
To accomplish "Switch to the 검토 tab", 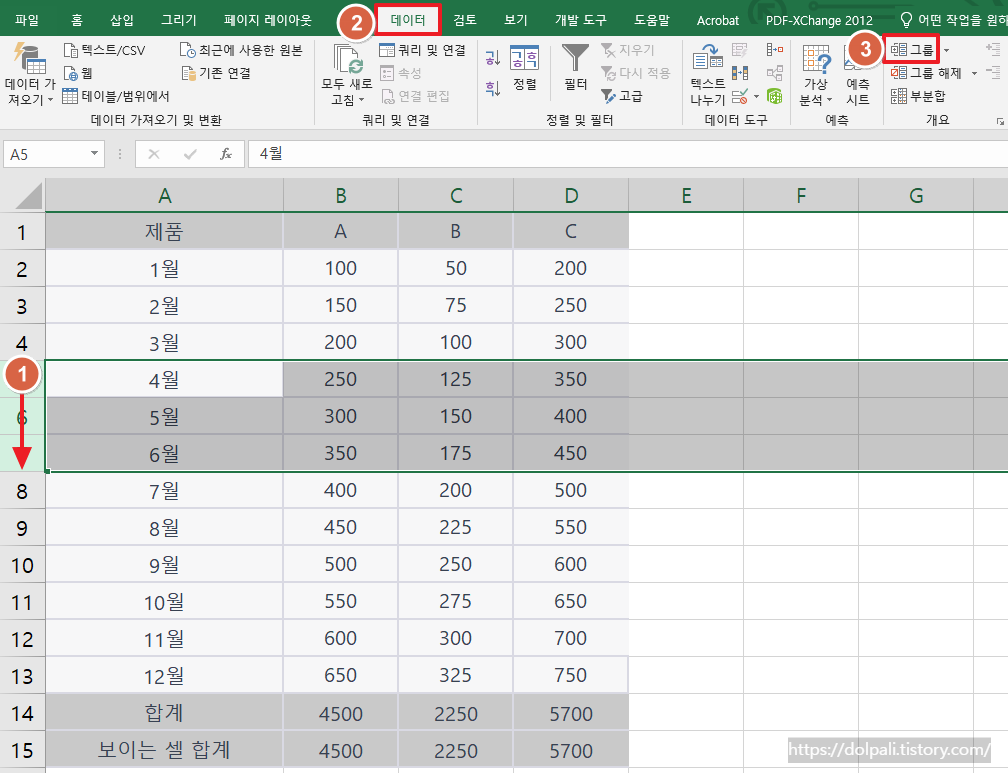I will tap(465, 20).
